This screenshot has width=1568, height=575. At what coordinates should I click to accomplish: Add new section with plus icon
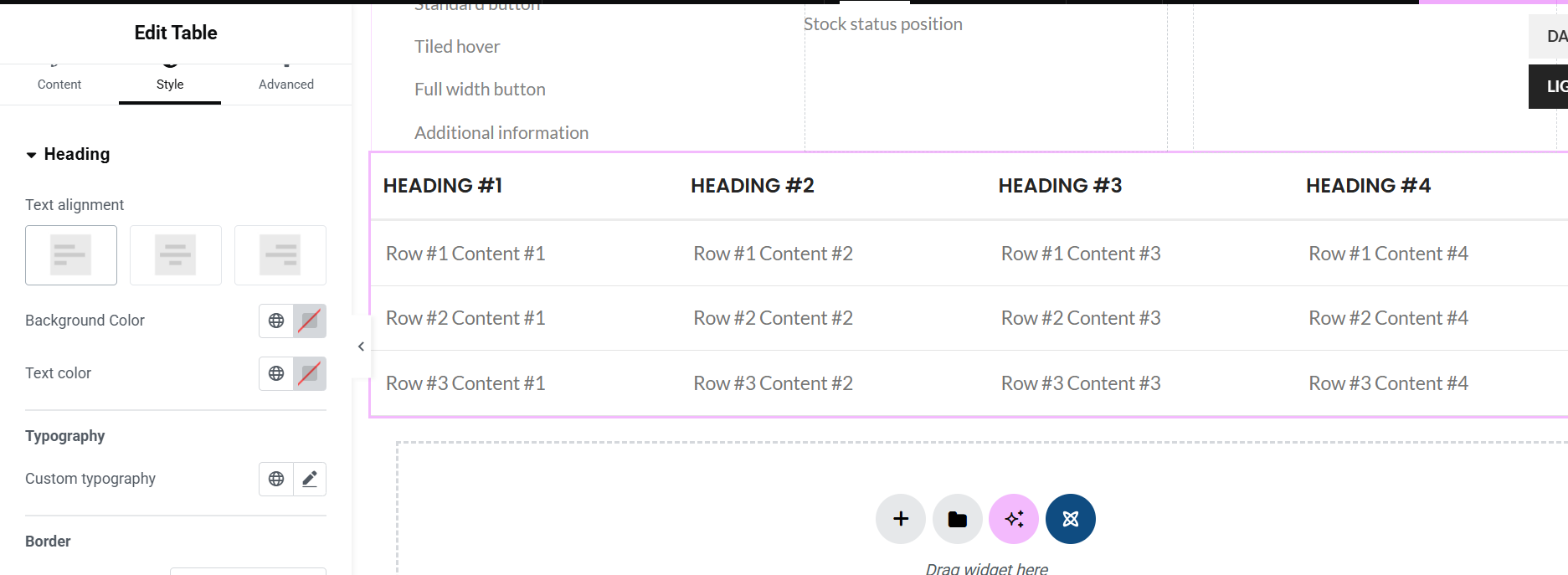(901, 519)
